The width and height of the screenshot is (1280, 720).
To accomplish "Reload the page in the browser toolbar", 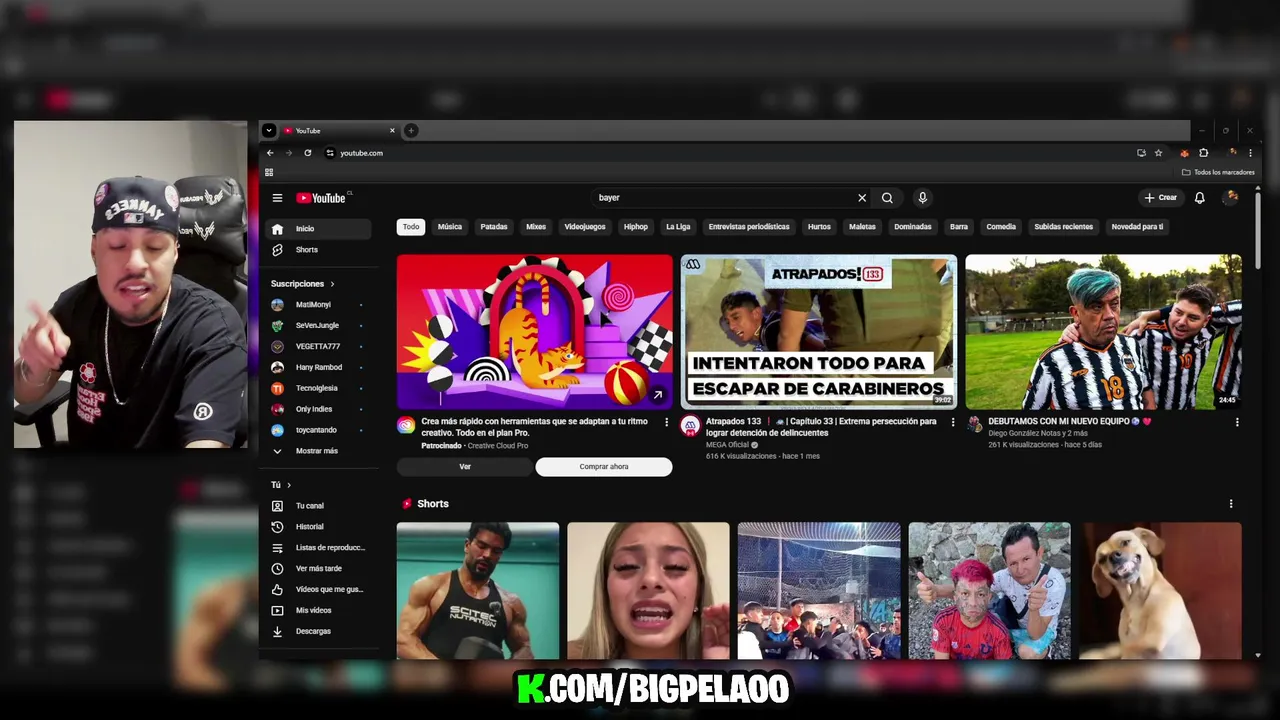I will (x=308, y=153).
